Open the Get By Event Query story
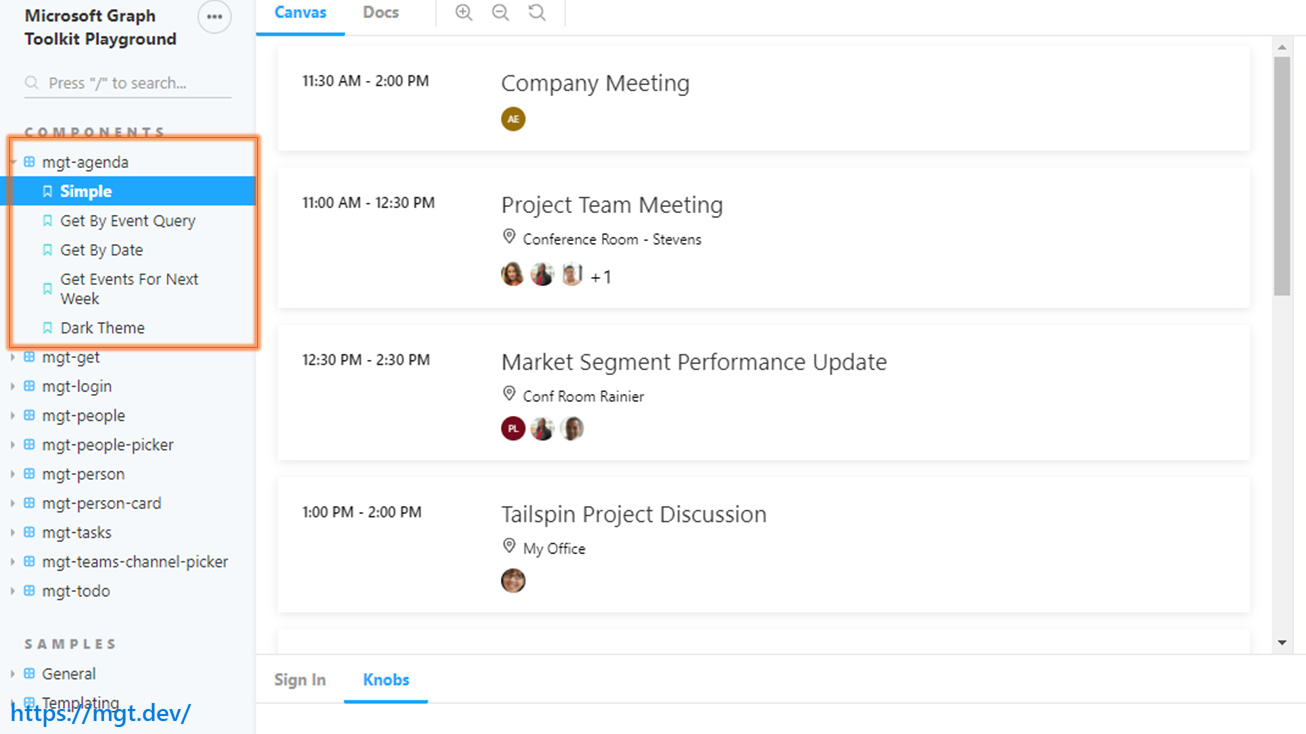 click(x=127, y=221)
